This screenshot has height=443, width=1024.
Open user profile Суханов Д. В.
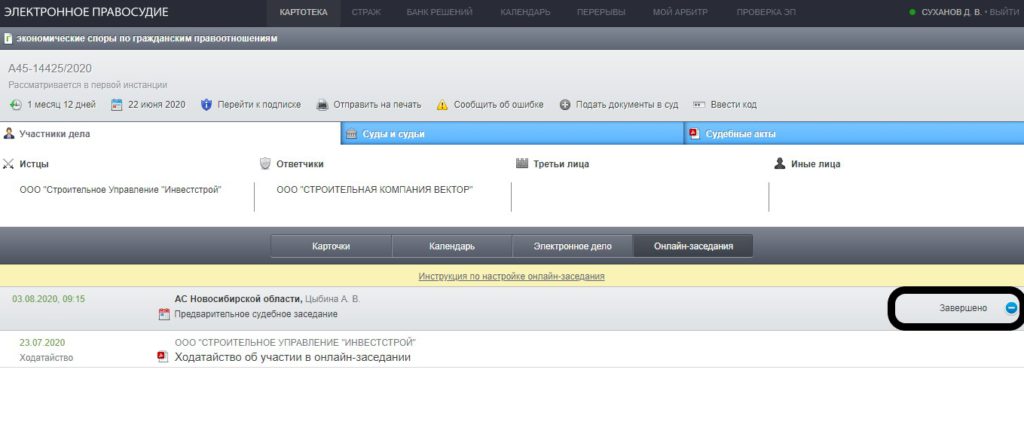[951, 12]
